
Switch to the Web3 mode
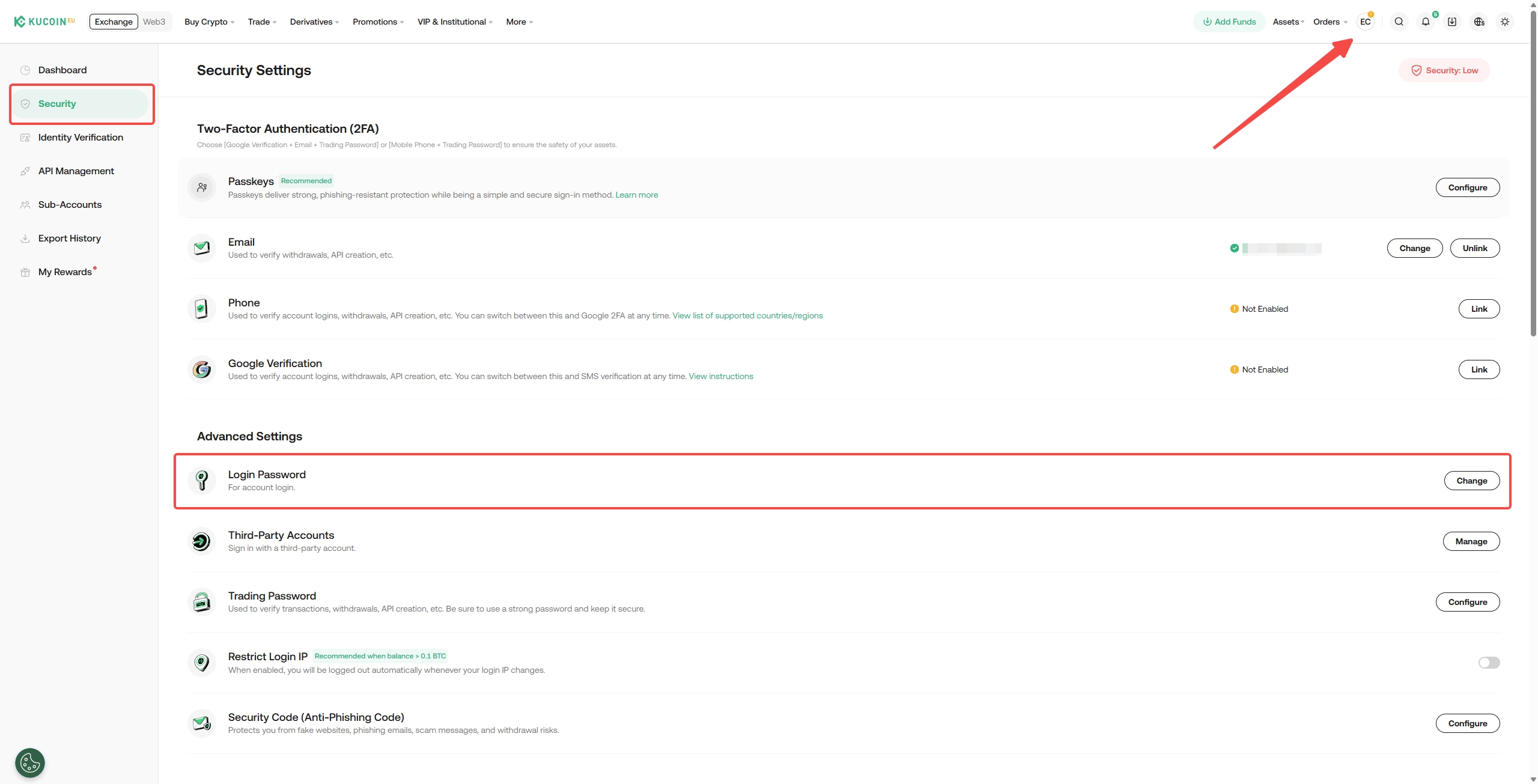click(x=154, y=22)
